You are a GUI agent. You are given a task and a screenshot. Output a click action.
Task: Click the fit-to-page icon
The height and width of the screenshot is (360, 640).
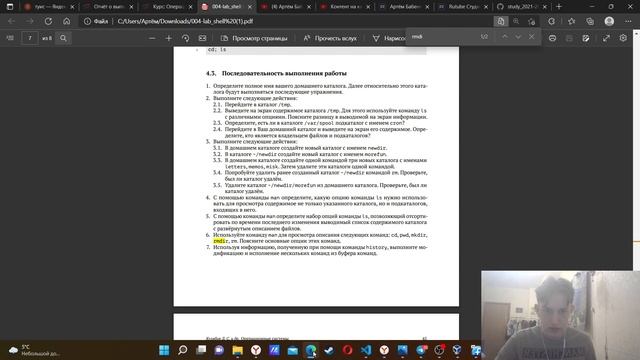click(x=202, y=38)
